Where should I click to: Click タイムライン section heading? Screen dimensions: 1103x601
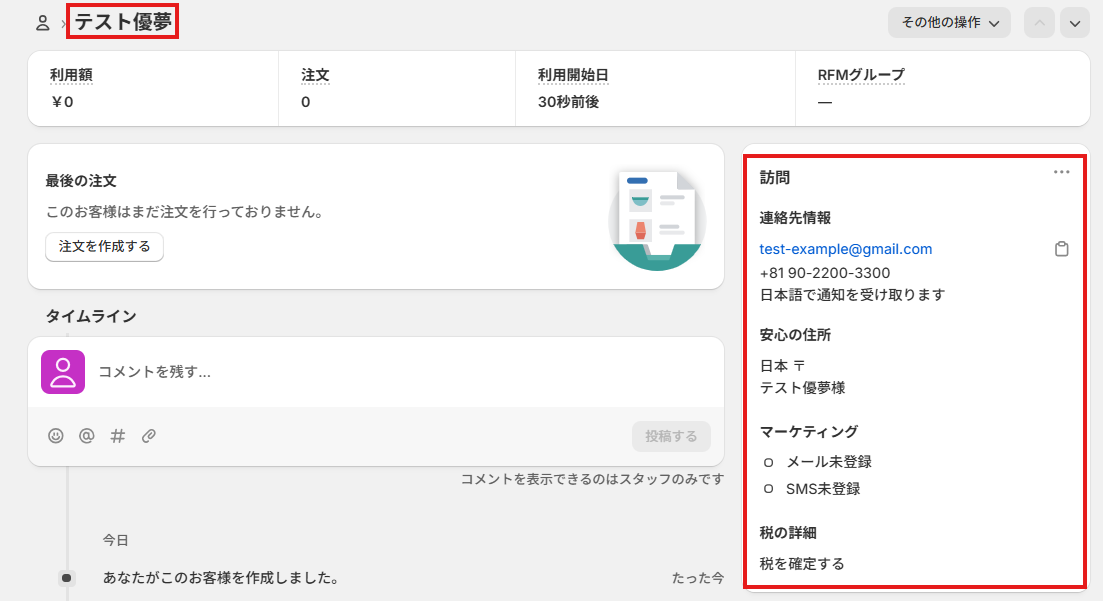[x=91, y=316]
